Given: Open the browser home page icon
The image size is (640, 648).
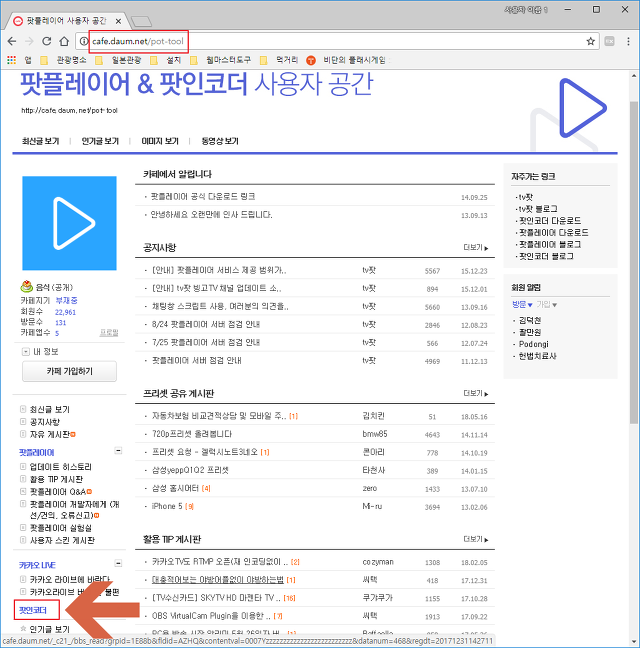Looking at the screenshot, I should coord(64,41).
